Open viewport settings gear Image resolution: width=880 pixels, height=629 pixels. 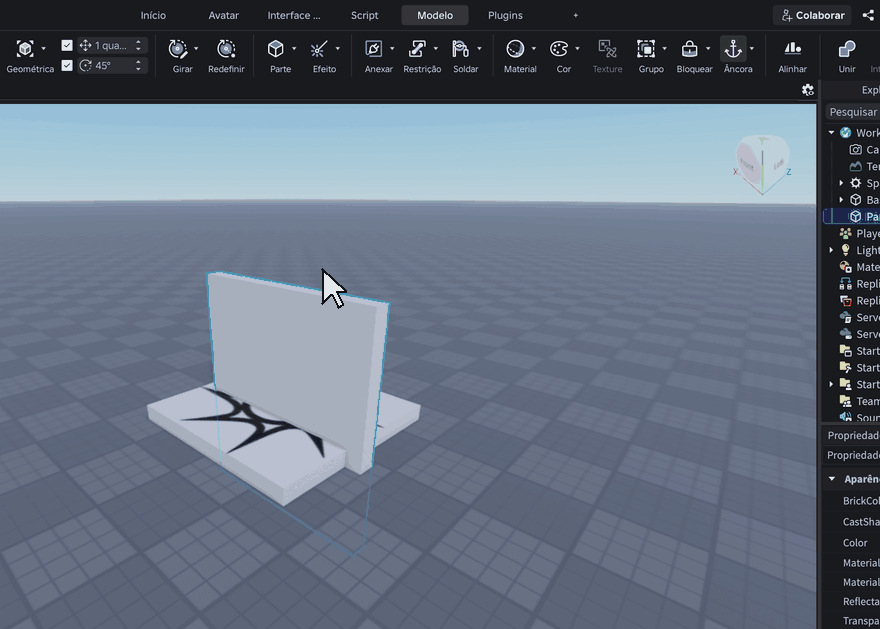[x=808, y=90]
